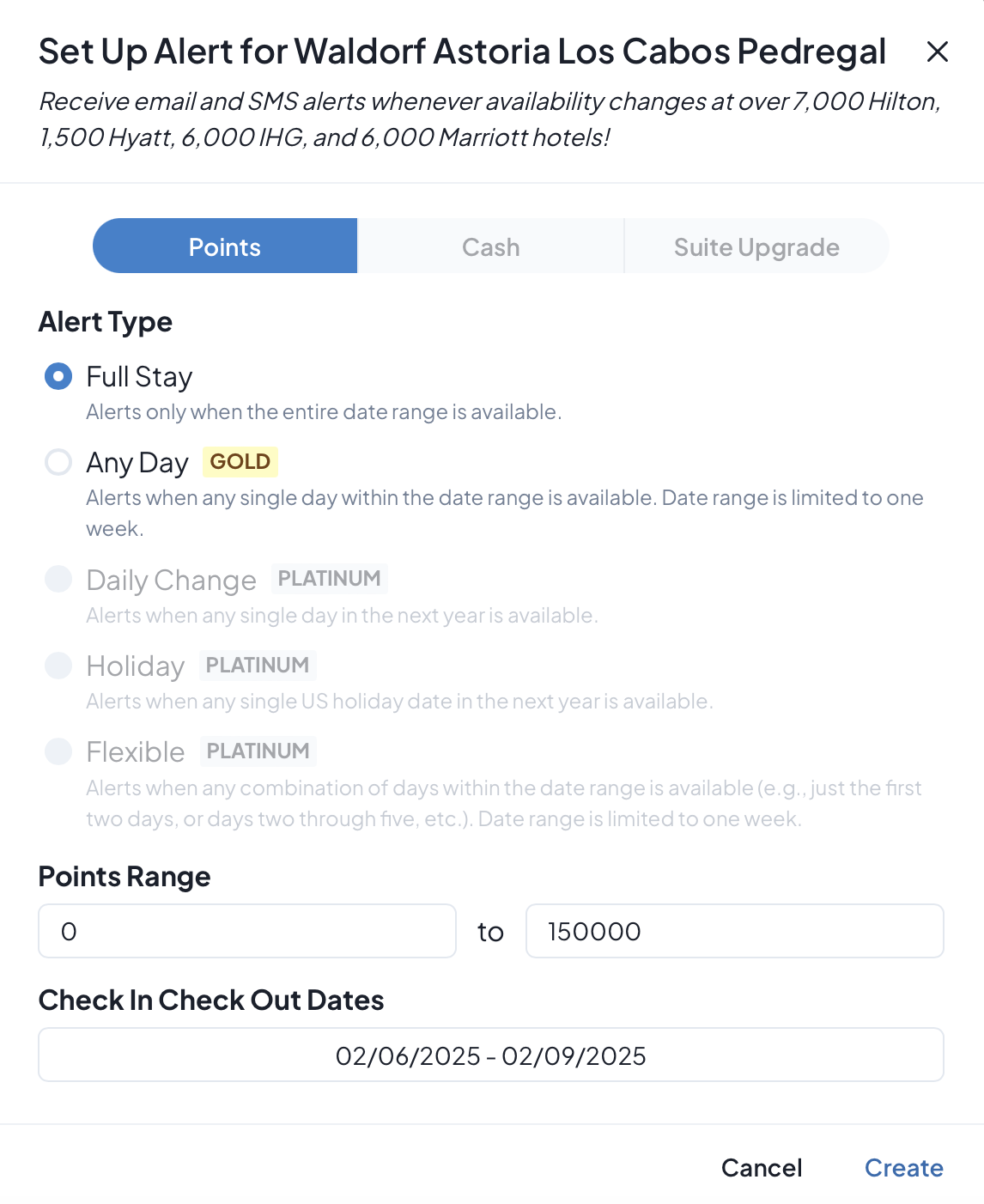
Task: Click the GOLD badge next to Any Day
Action: pyautogui.click(x=240, y=462)
